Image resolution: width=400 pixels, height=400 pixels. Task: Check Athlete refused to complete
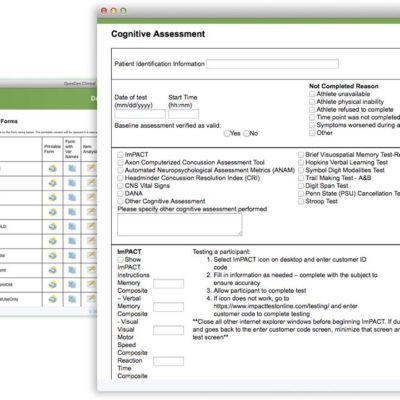[312, 109]
